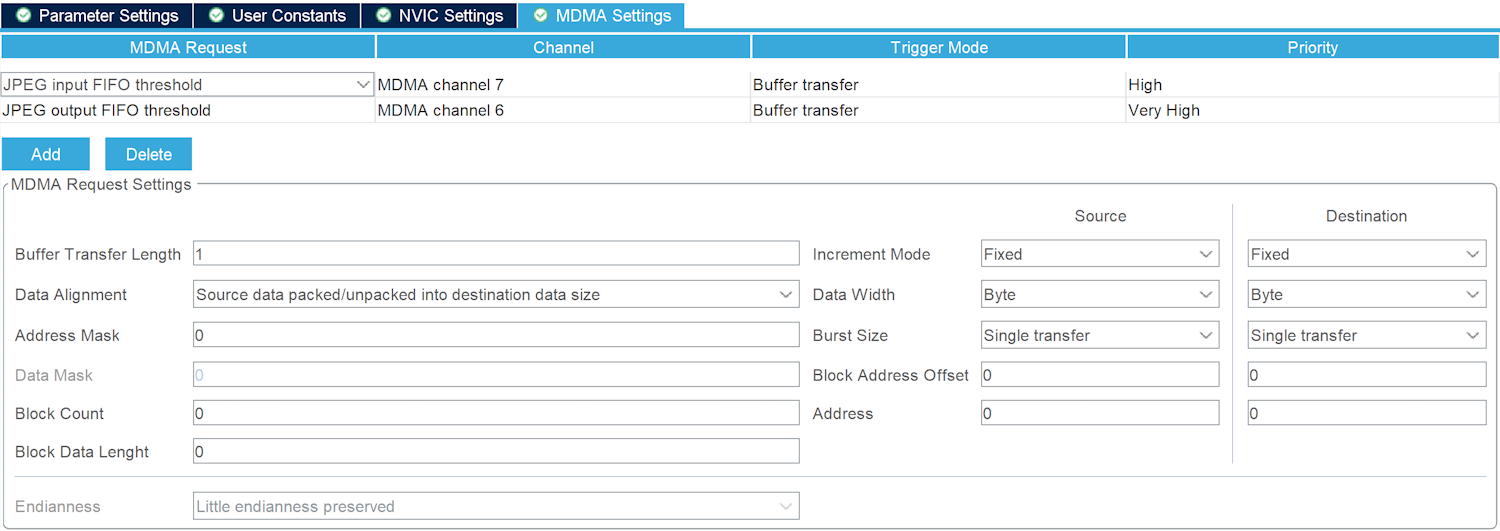Image resolution: width=1500 pixels, height=531 pixels.
Task: Expand the Destination Data Width dropdown
Action: coord(1366,295)
